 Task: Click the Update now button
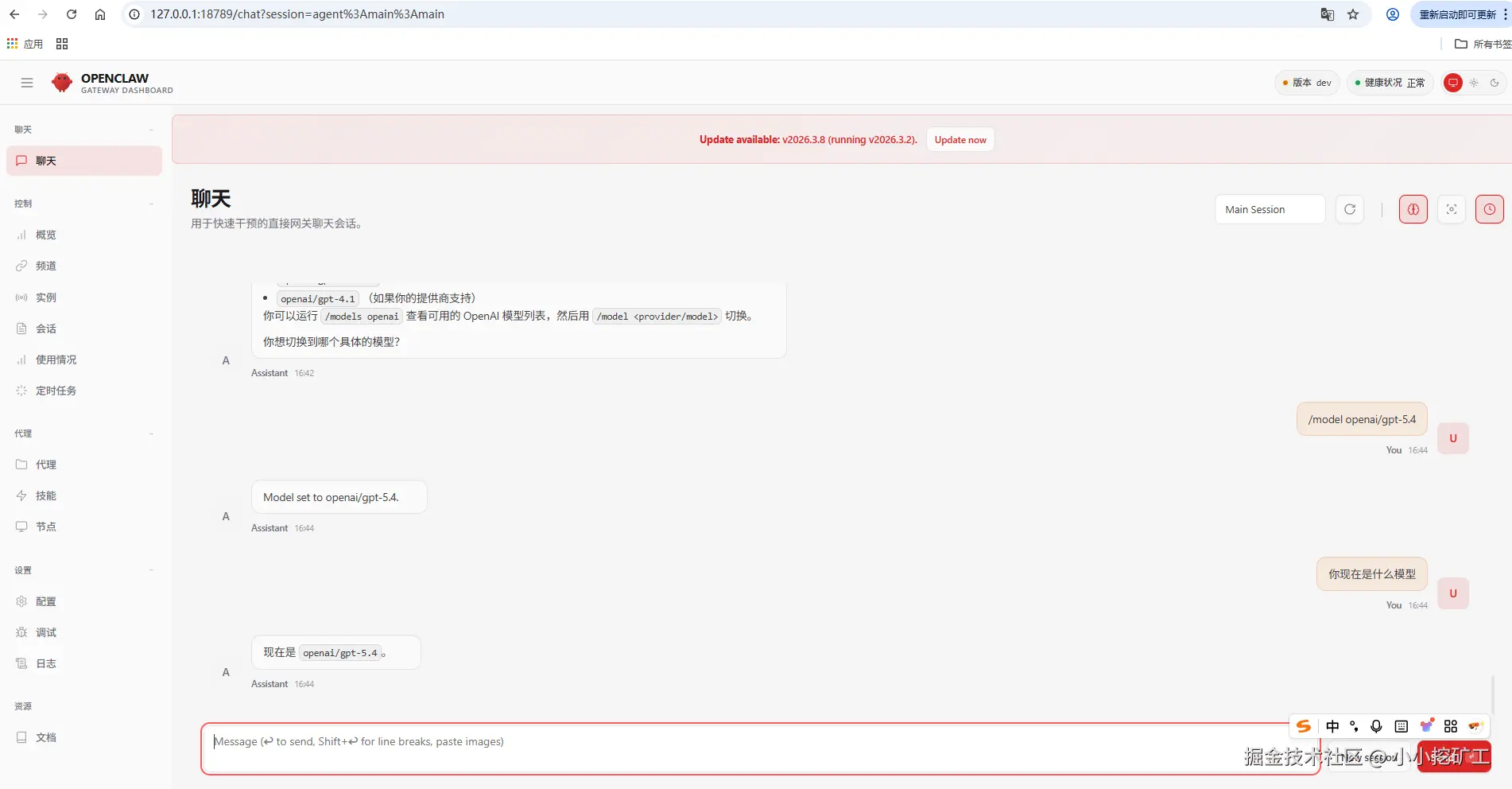pos(960,140)
